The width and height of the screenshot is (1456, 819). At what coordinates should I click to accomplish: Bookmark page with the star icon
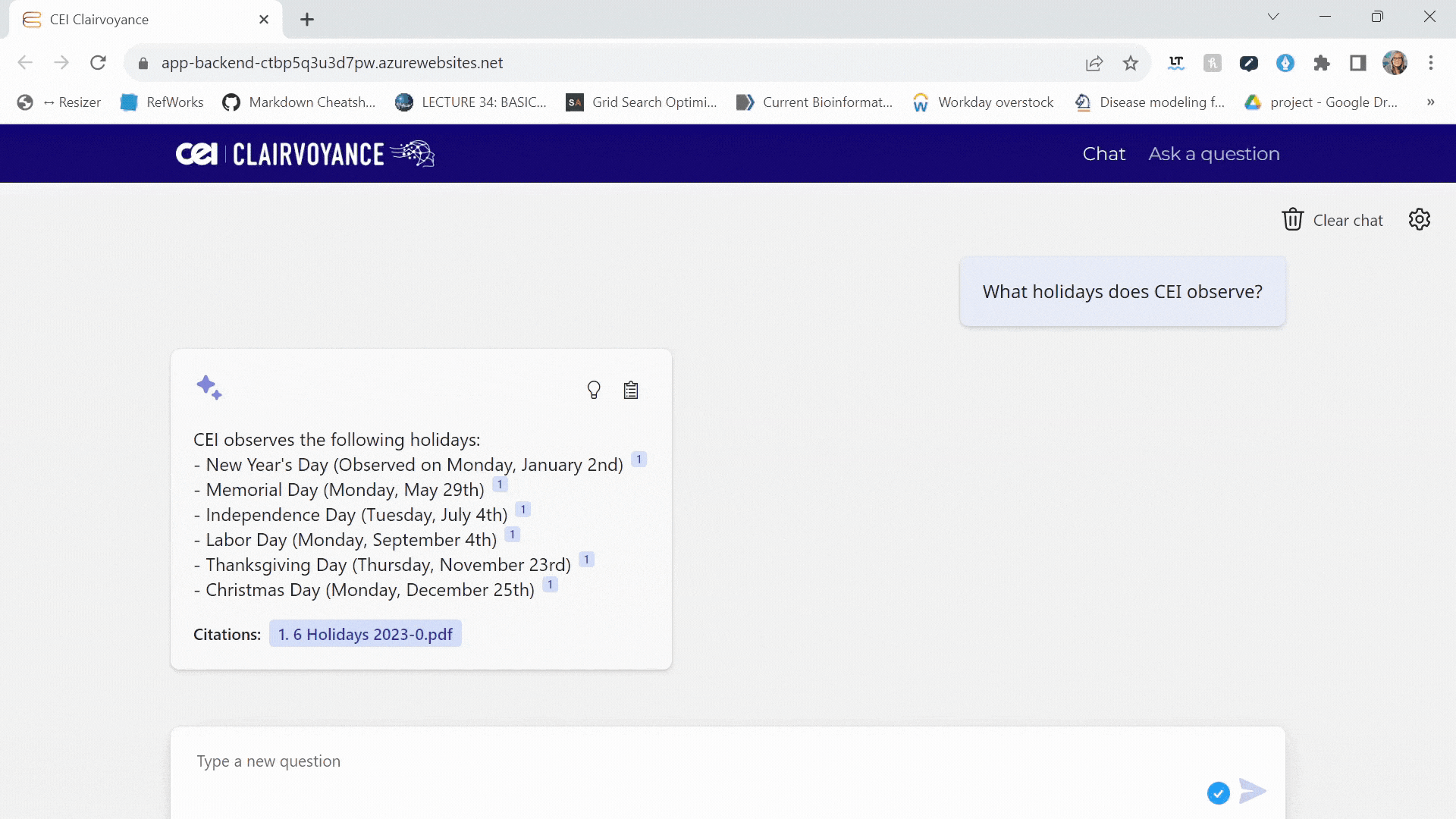1131,63
